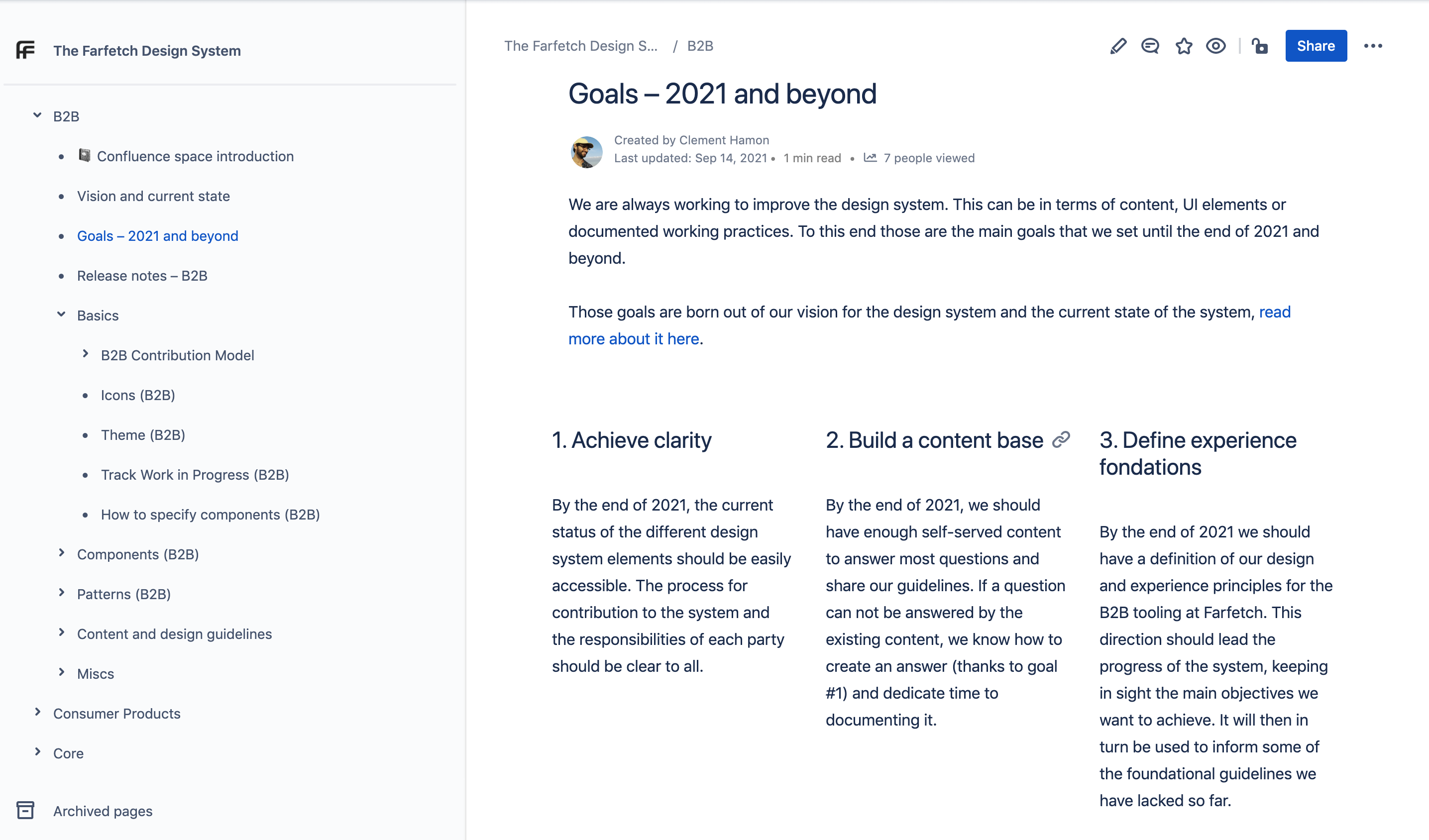Click the B2B breadcrumb link

700,46
